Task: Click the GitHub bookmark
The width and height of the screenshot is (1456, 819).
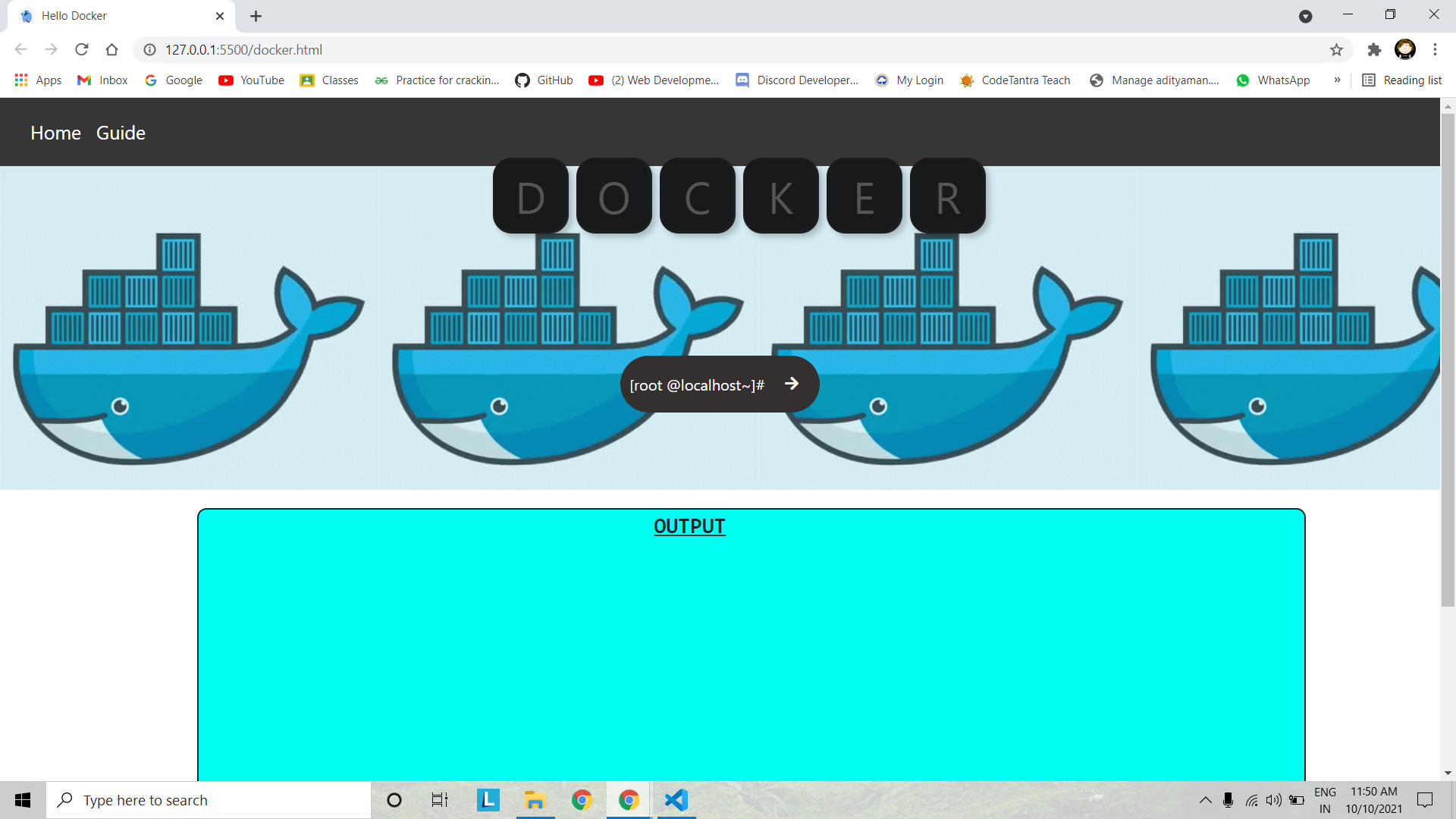Action: point(544,80)
